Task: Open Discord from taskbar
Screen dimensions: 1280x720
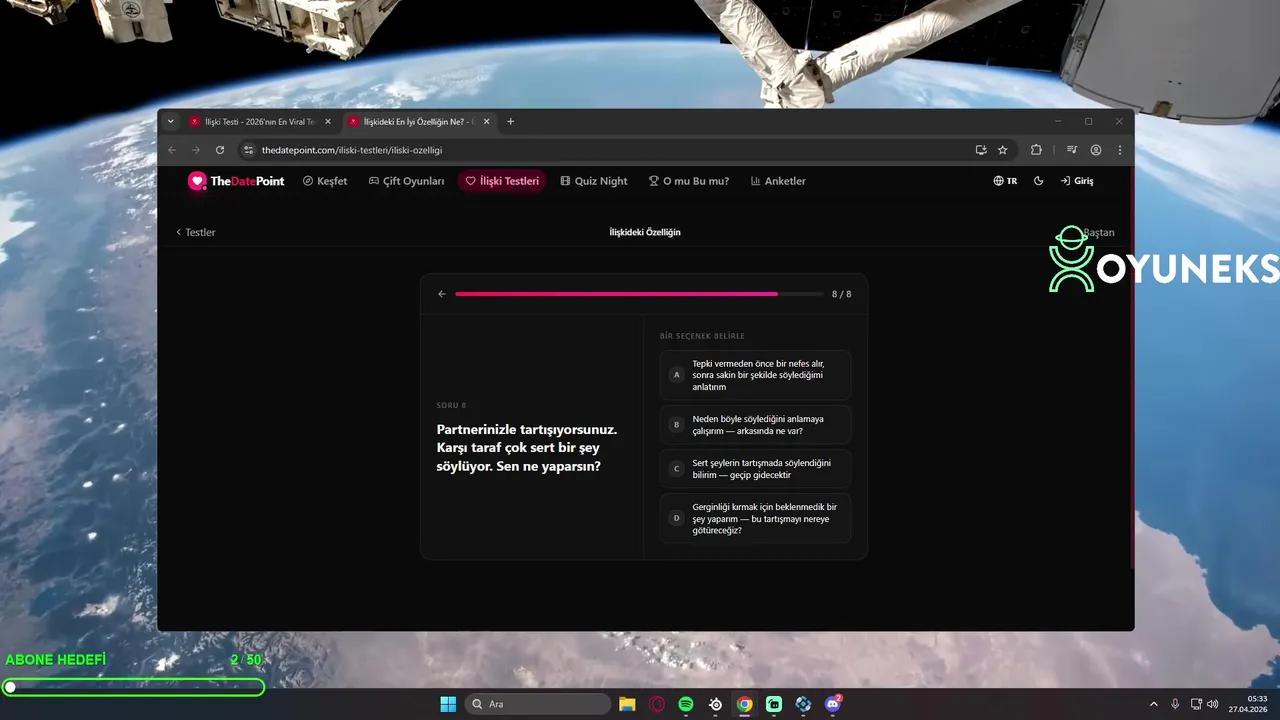Action: [833, 704]
